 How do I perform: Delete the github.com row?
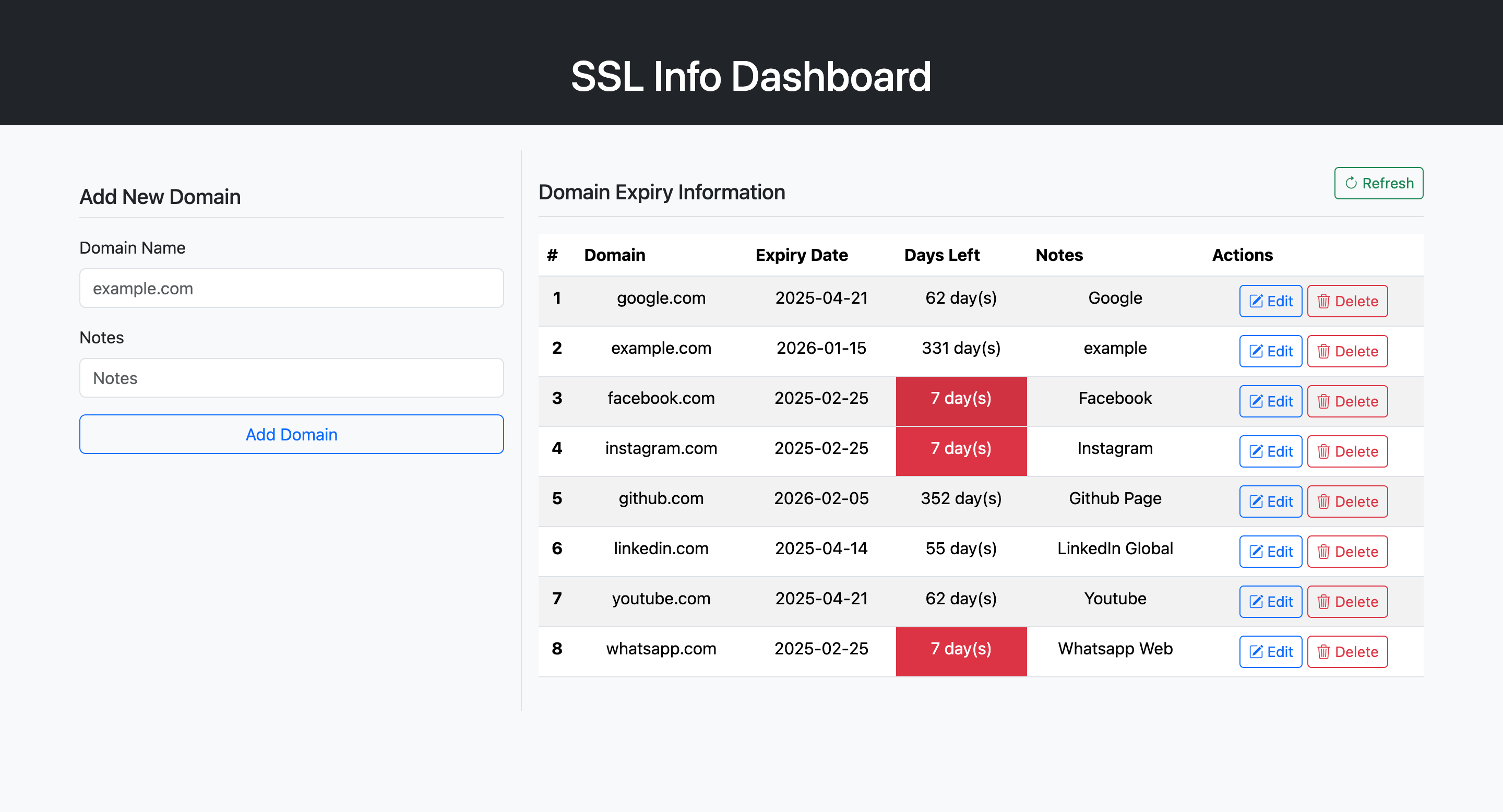(1347, 502)
